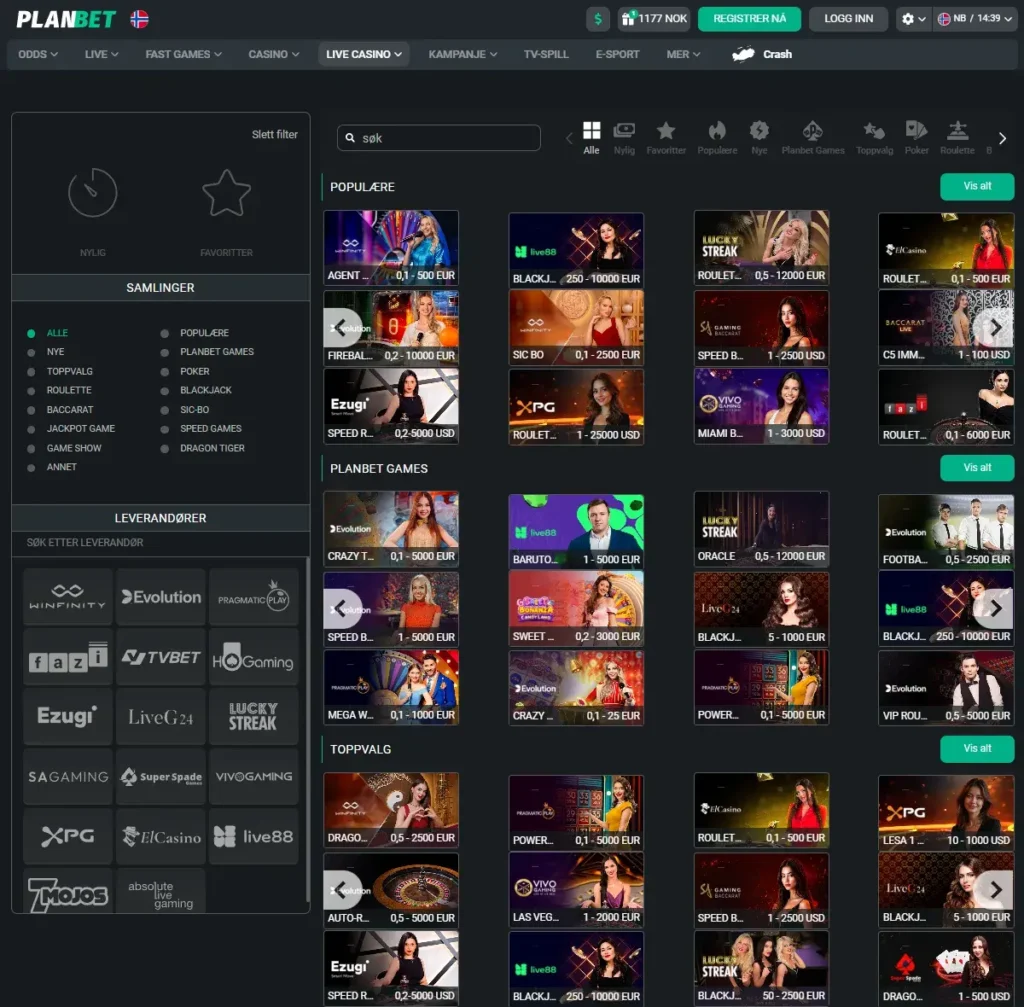Open the Sic Bo Winfinity game thumbnail
This screenshot has height=1007, width=1024.
pos(576,328)
